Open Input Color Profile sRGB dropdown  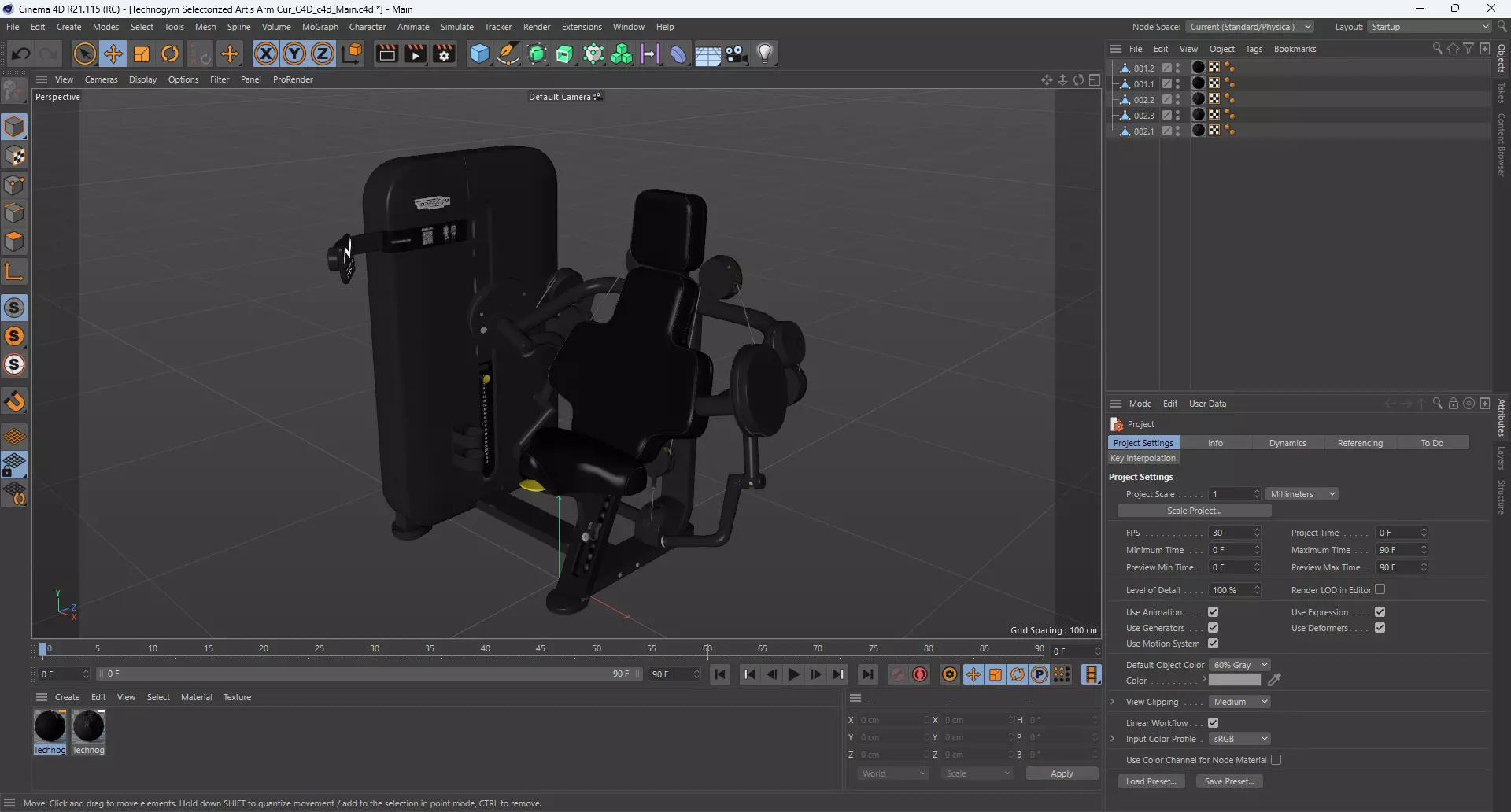pos(1239,739)
